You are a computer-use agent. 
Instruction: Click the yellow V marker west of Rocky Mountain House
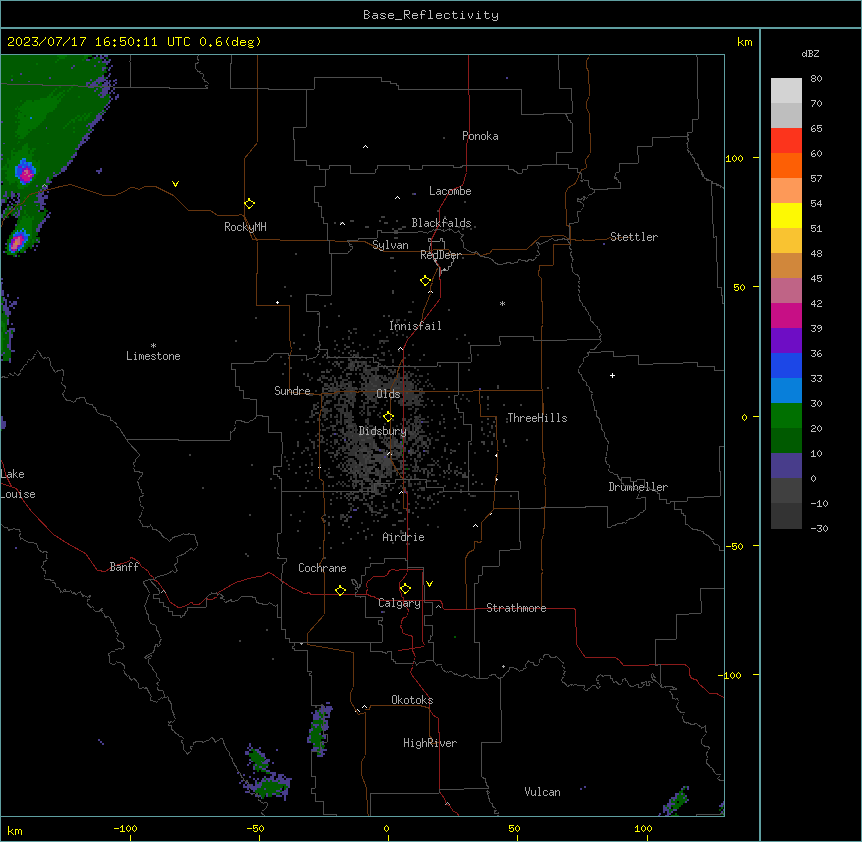175,184
